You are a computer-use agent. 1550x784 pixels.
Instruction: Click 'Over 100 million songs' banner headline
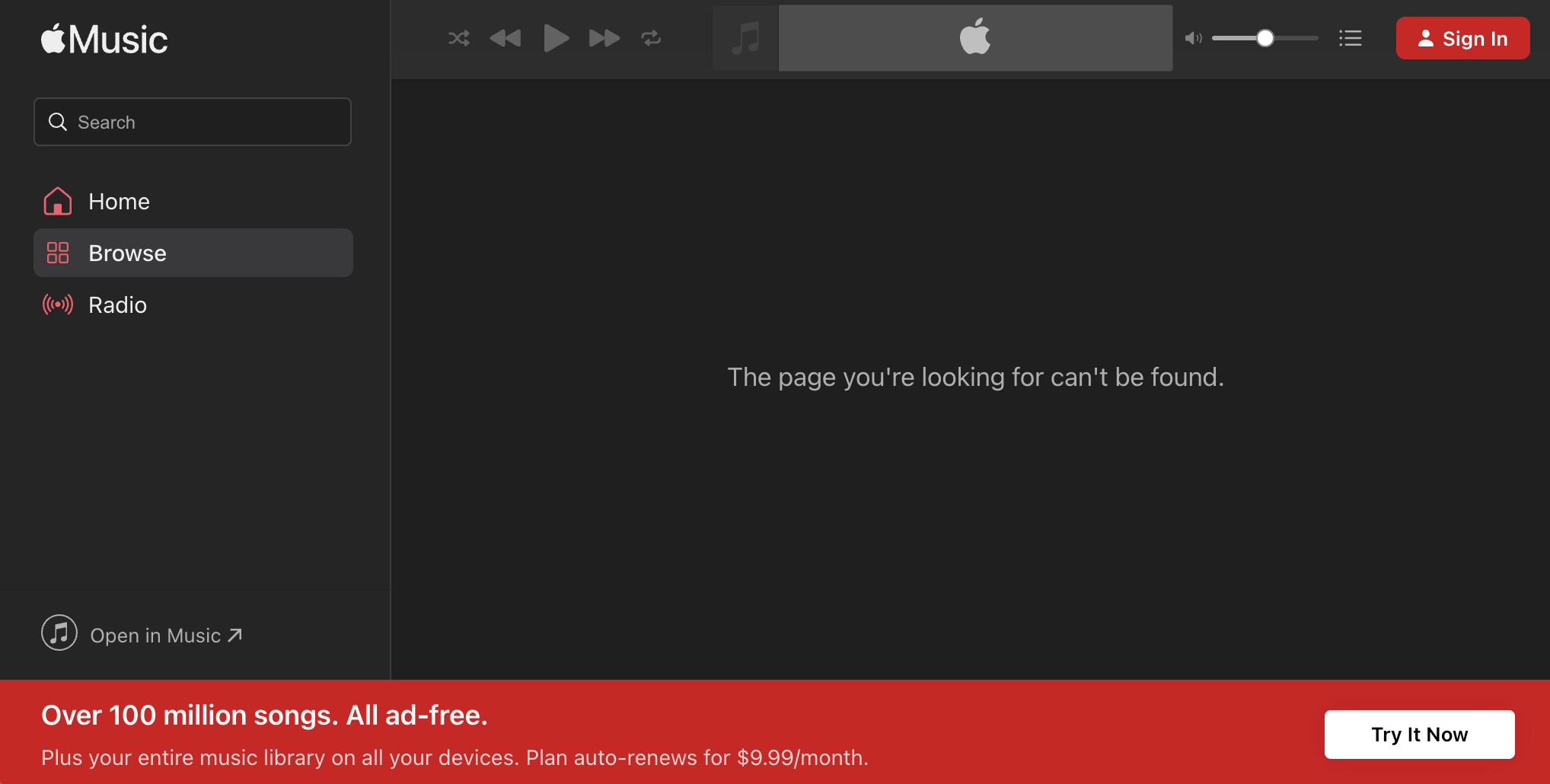264,715
